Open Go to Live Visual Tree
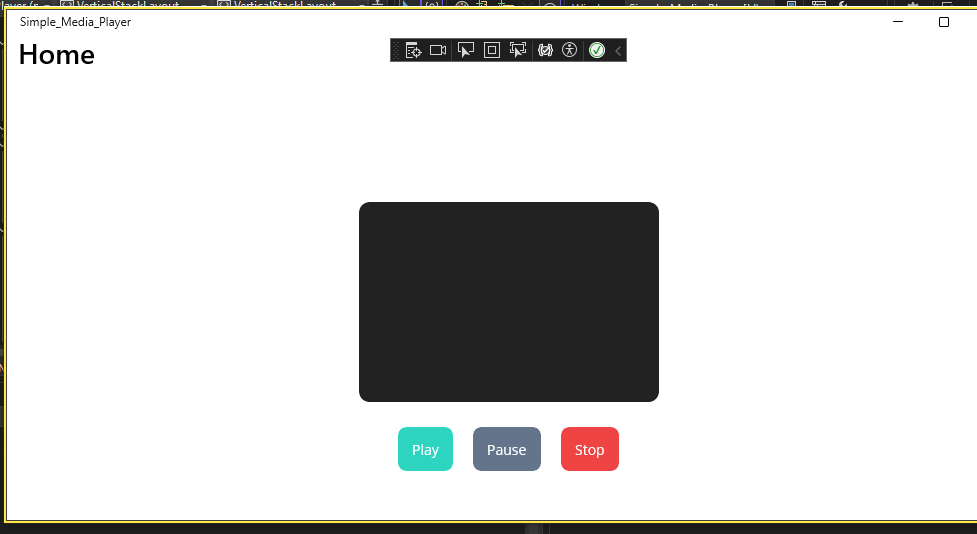 pos(413,50)
